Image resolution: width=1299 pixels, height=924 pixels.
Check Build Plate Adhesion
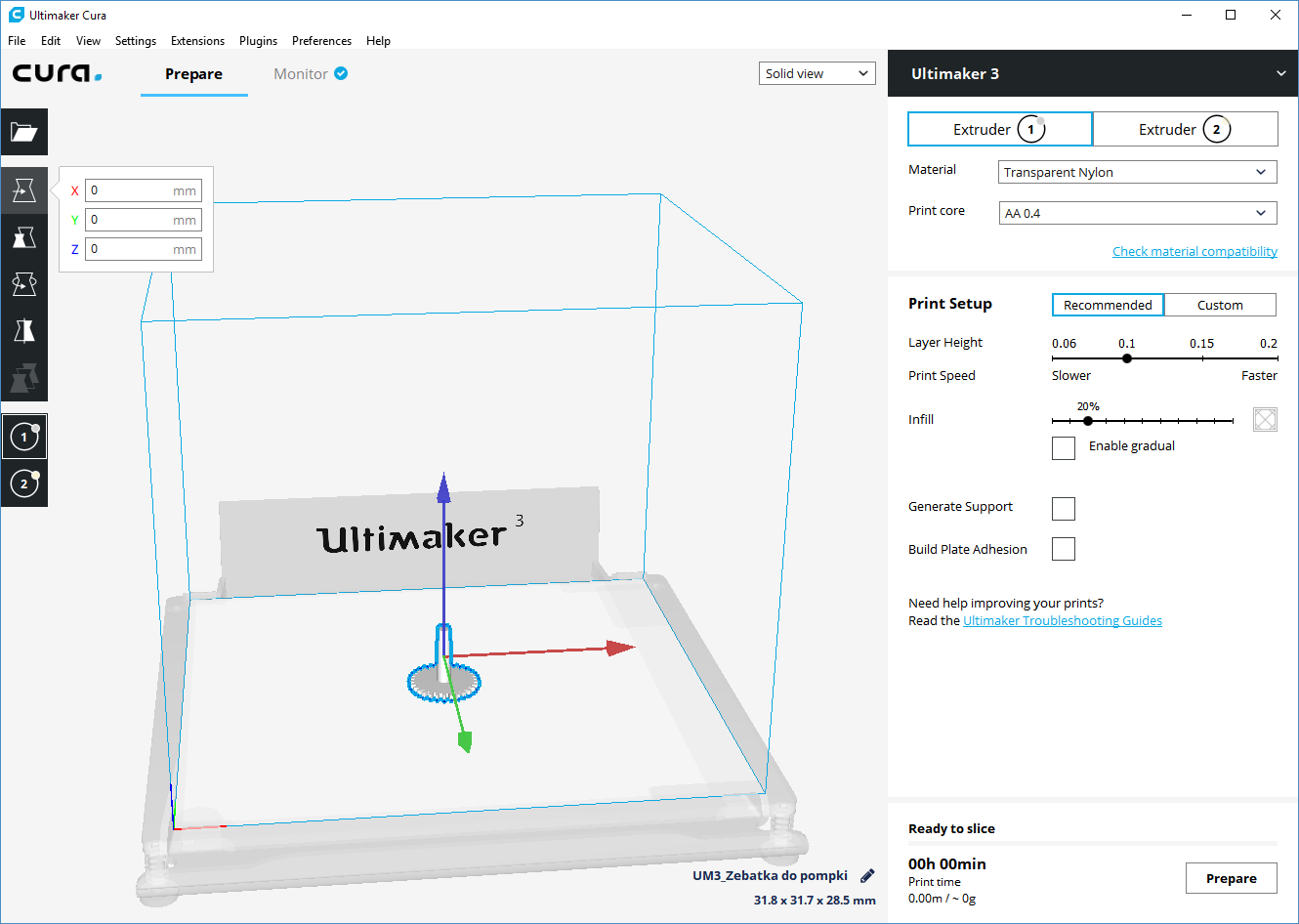pos(1064,549)
